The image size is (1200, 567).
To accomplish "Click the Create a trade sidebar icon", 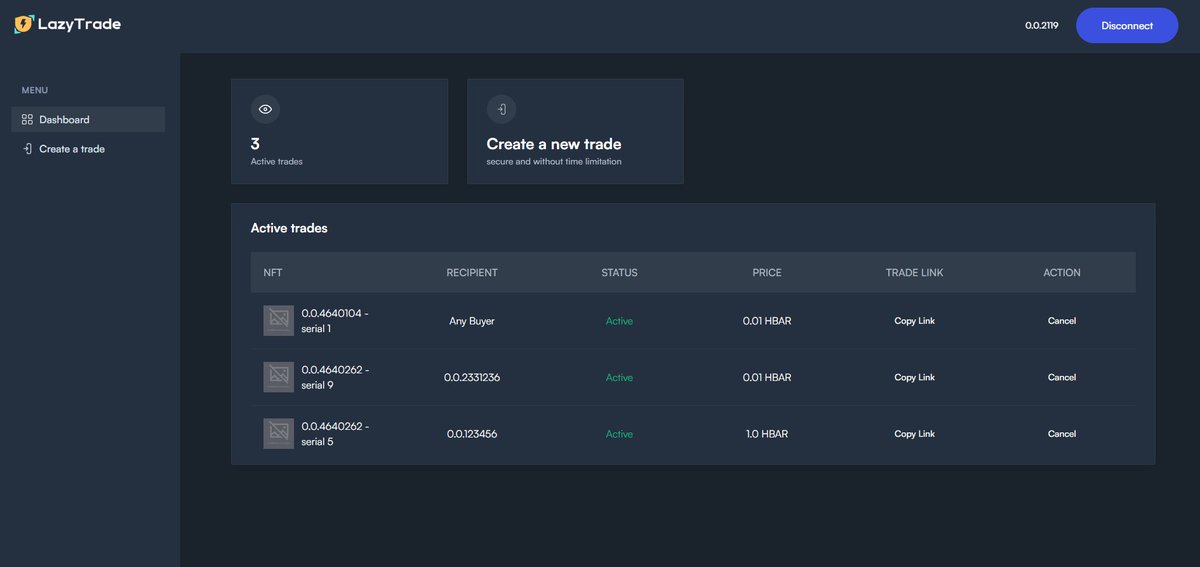I will tap(27, 149).
